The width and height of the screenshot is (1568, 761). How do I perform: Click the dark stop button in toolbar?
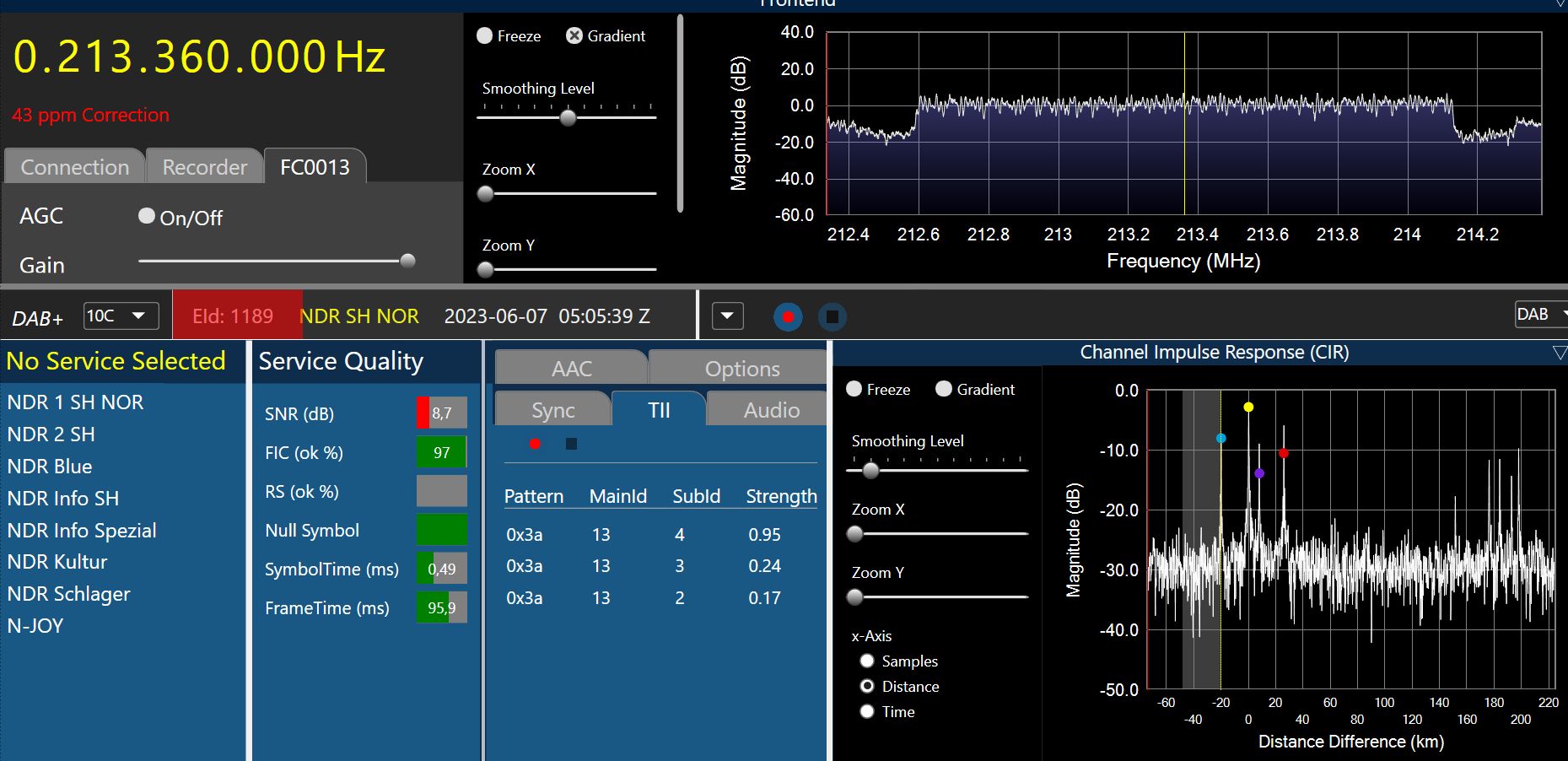(x=832, y=317)
